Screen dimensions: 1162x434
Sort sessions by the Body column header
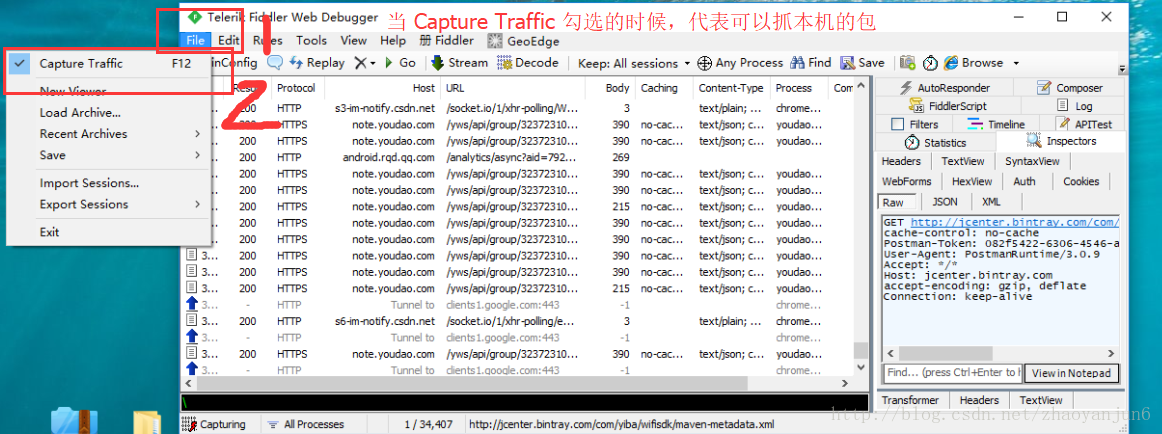610,88
